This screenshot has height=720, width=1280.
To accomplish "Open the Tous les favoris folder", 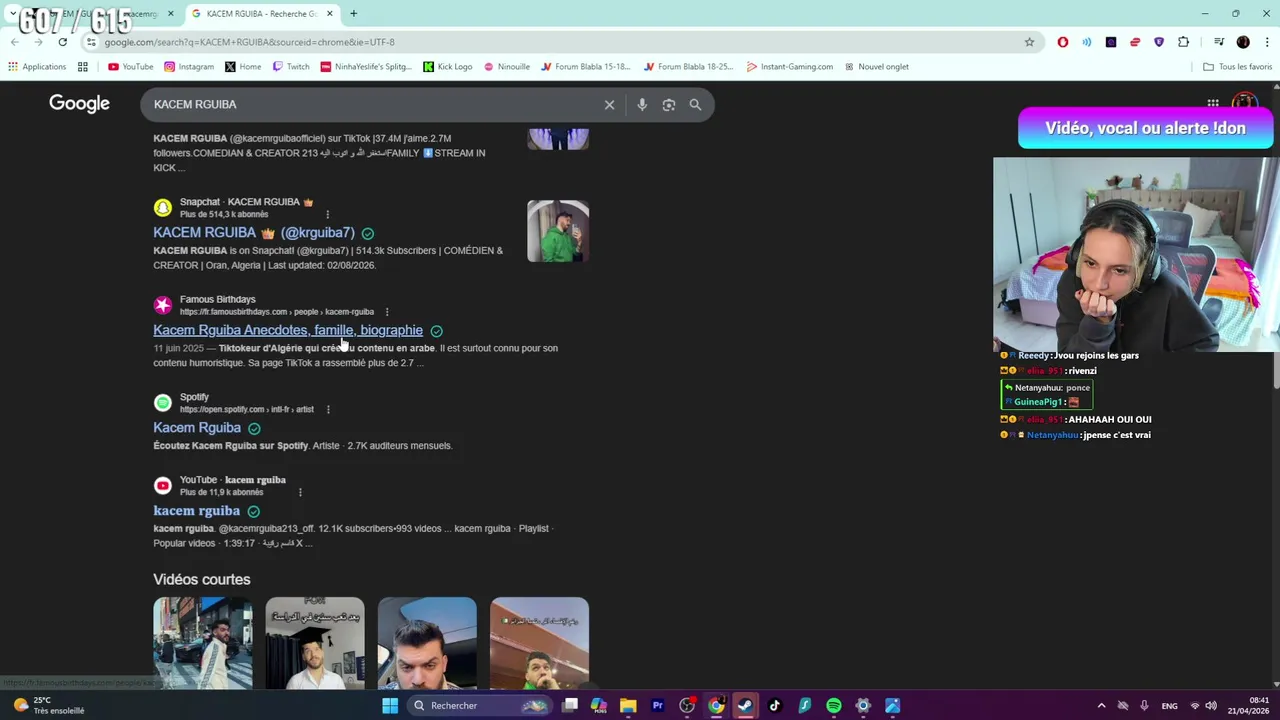I will tap(1237, 67).
